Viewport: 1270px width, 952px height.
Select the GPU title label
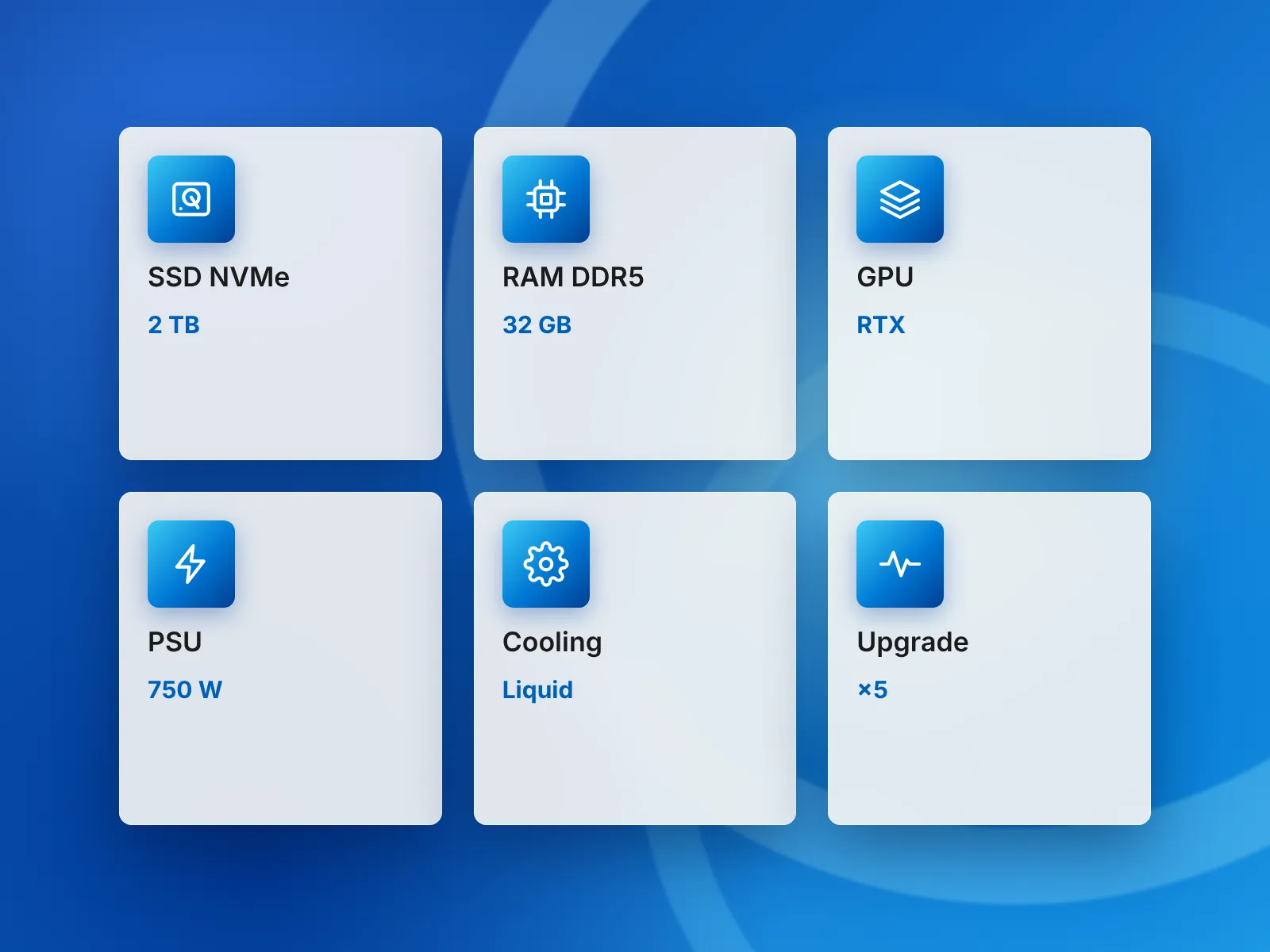coord(885,277)
